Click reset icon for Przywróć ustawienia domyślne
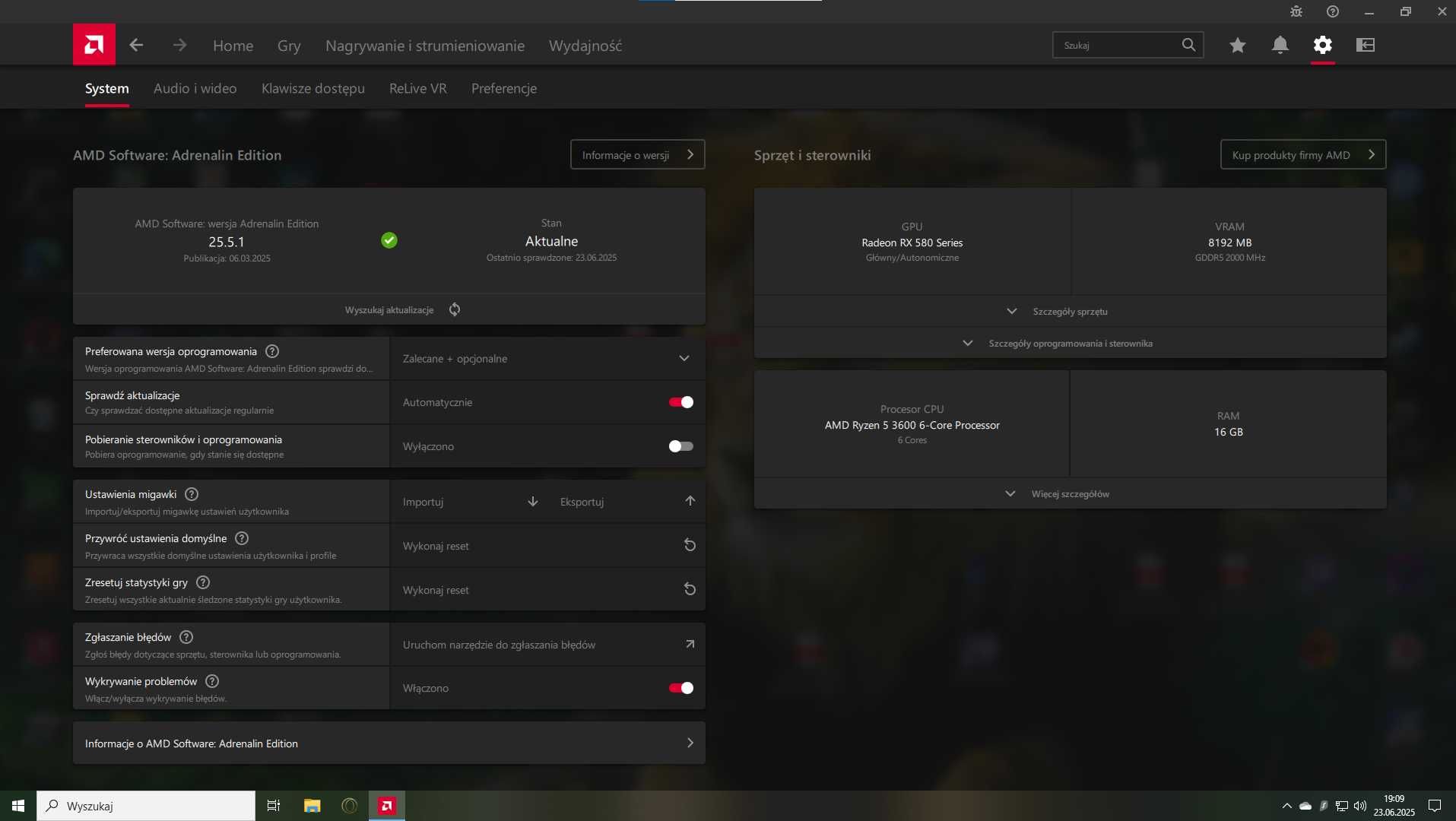The height and width of the screenshot is (821, 1456). (690, 545)
